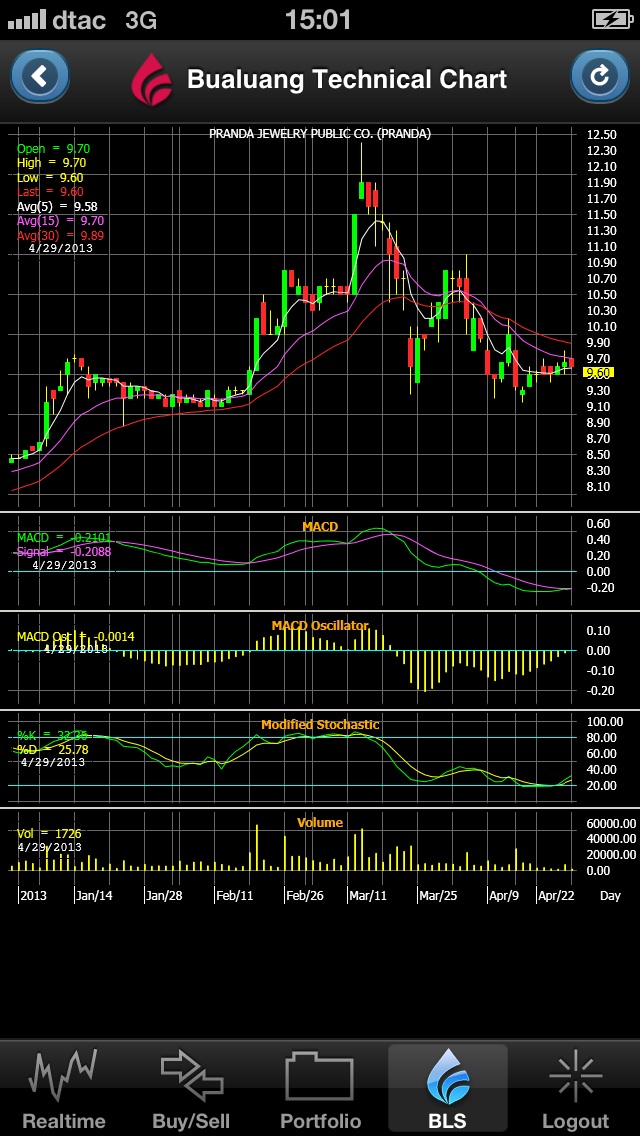Tap the Apr/22 date axis label

click(556, 895)
